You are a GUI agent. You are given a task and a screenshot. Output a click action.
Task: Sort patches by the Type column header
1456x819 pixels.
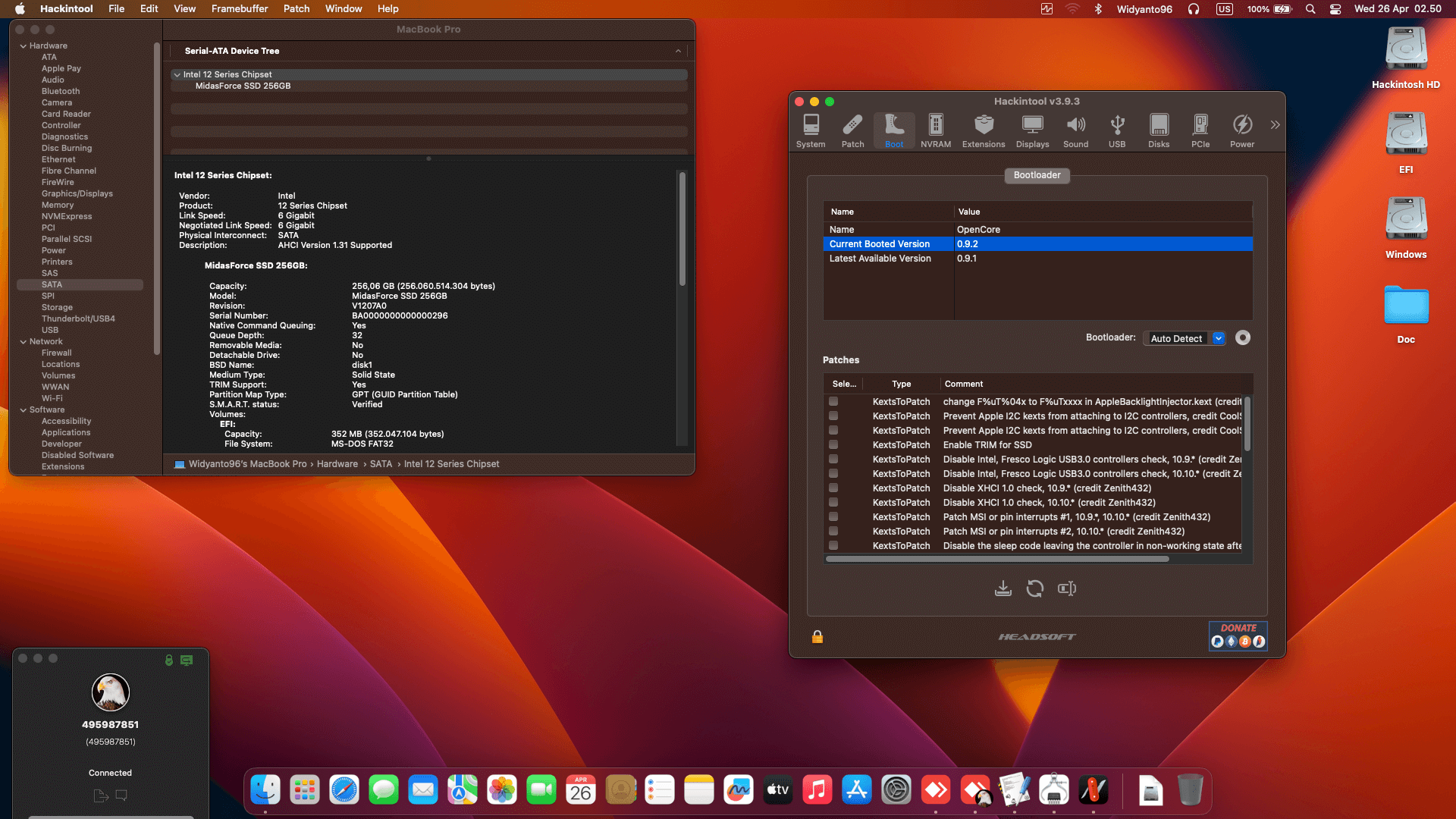pyautogui.click(x=902, y=384)
